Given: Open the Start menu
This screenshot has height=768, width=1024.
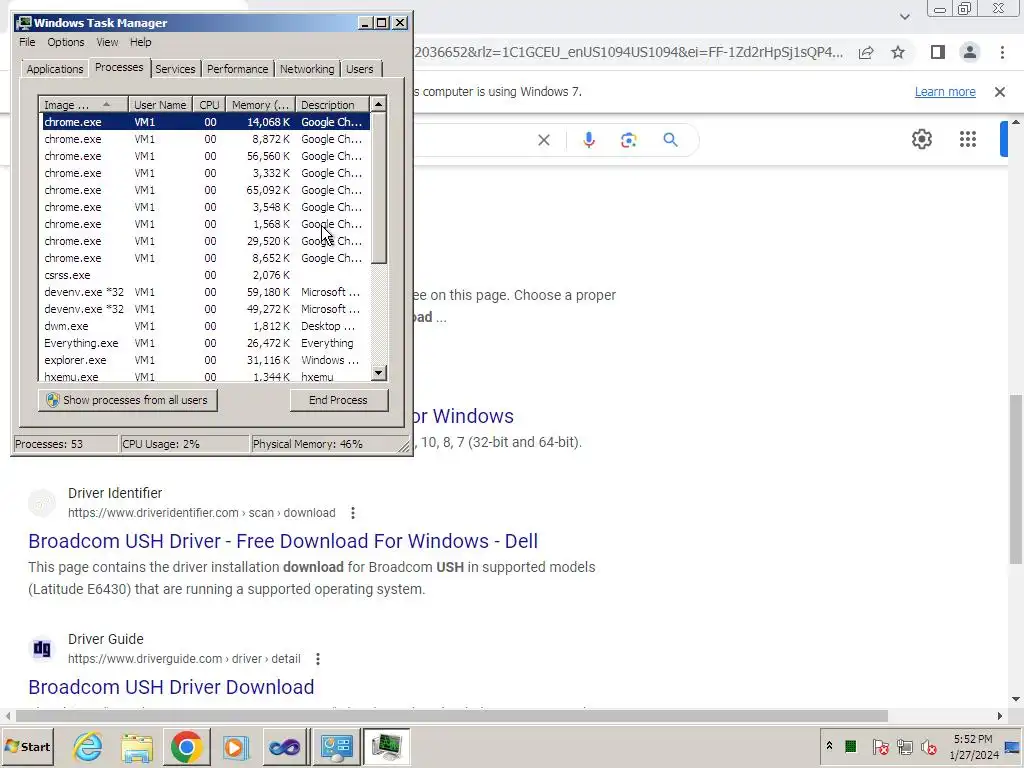Looking at the screenshot, I should [x=27, y=746].
